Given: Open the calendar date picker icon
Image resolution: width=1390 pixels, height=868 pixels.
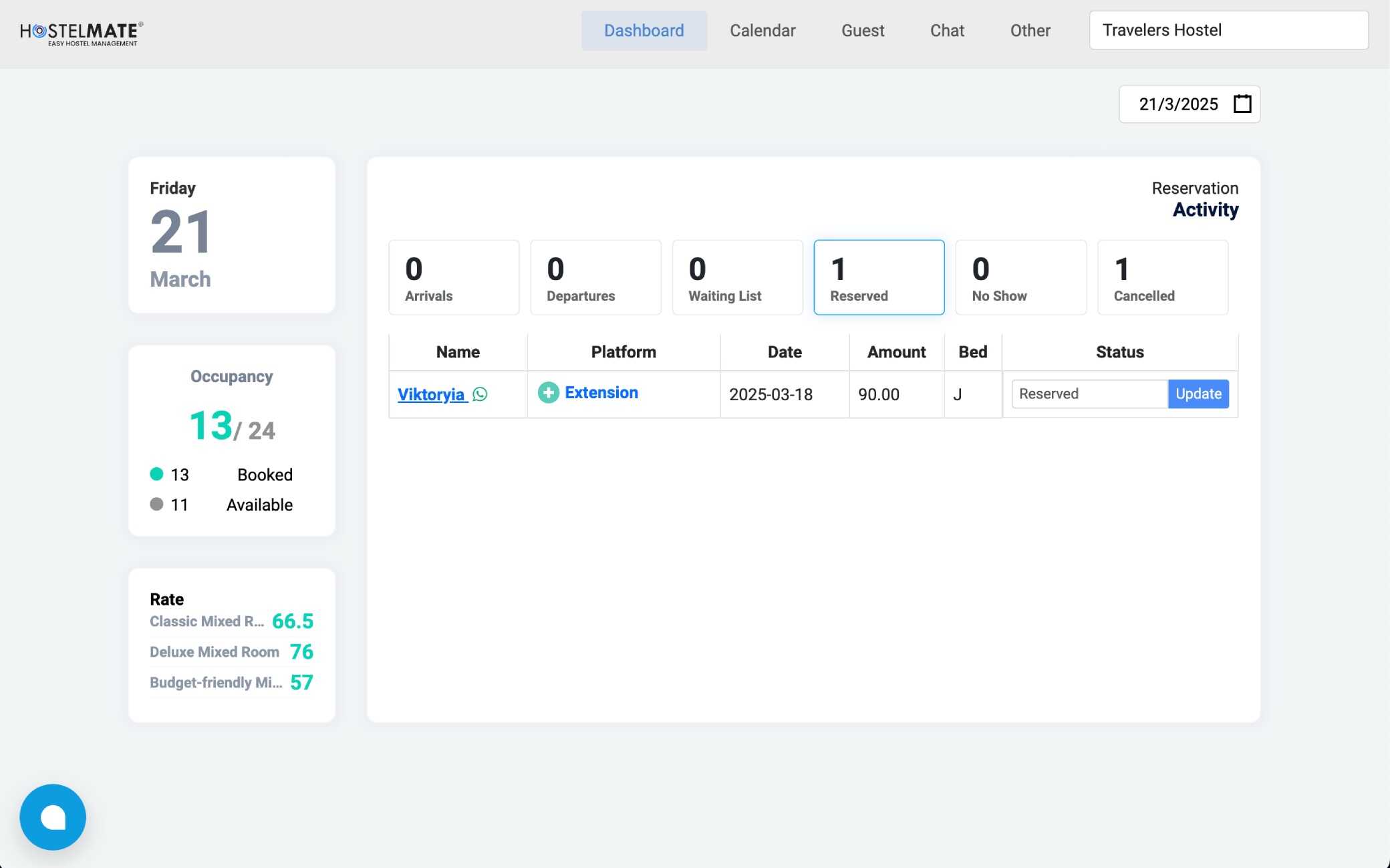Looking at the screenshot, I should 1242,104.
